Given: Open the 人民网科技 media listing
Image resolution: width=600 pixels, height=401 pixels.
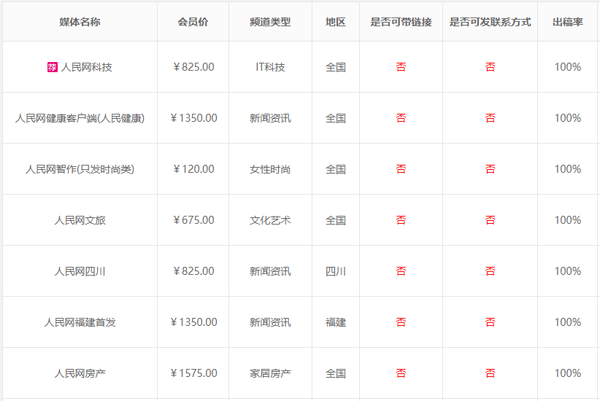Looking at the screenshot, I should 86,67.
